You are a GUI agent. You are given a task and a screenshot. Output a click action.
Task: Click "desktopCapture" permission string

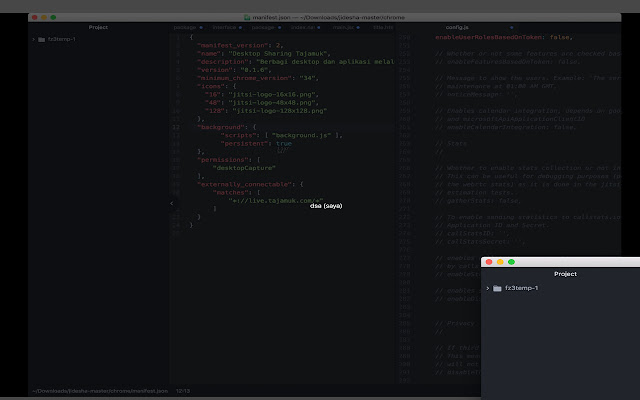(244, 168)
